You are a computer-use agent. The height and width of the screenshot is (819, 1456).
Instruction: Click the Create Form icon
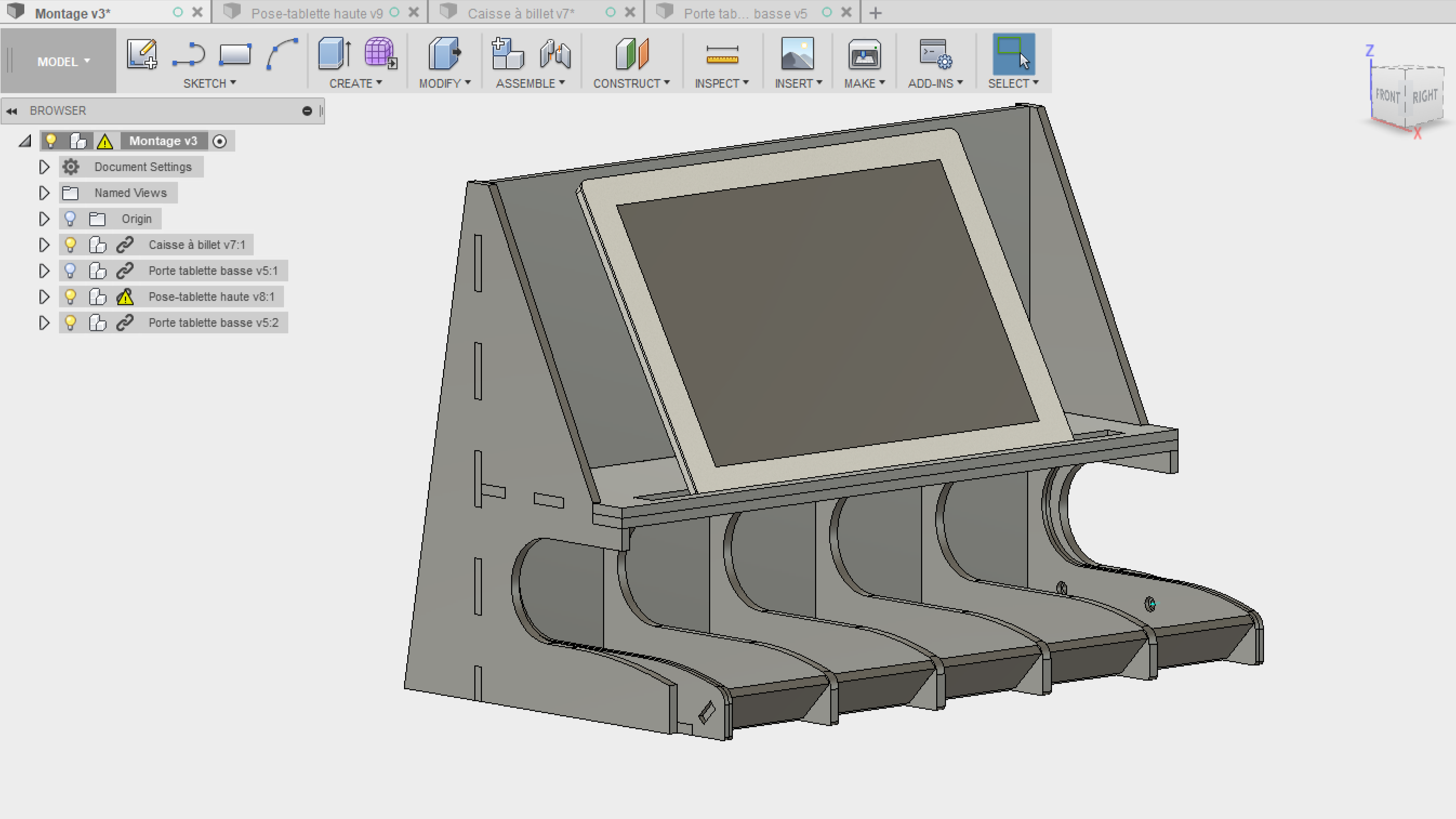click(x=380, y=54)
